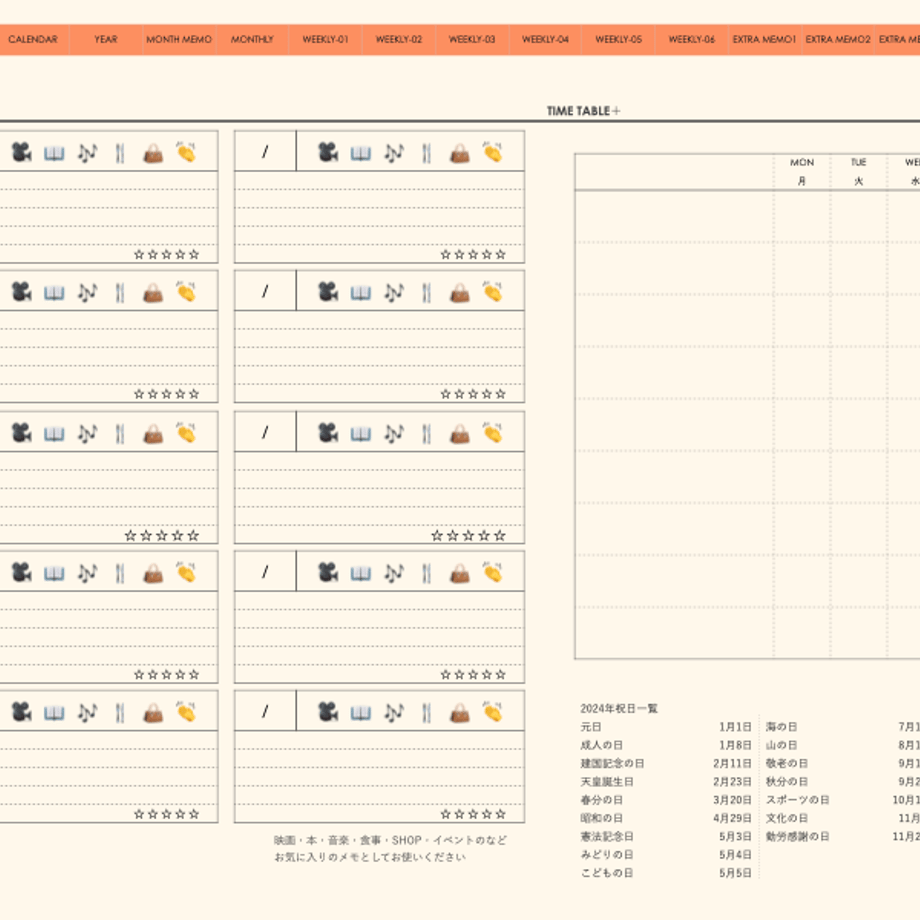Choose clapping hands icon in bottom-right memo card
920x920 pixels.
click(493, 711)
